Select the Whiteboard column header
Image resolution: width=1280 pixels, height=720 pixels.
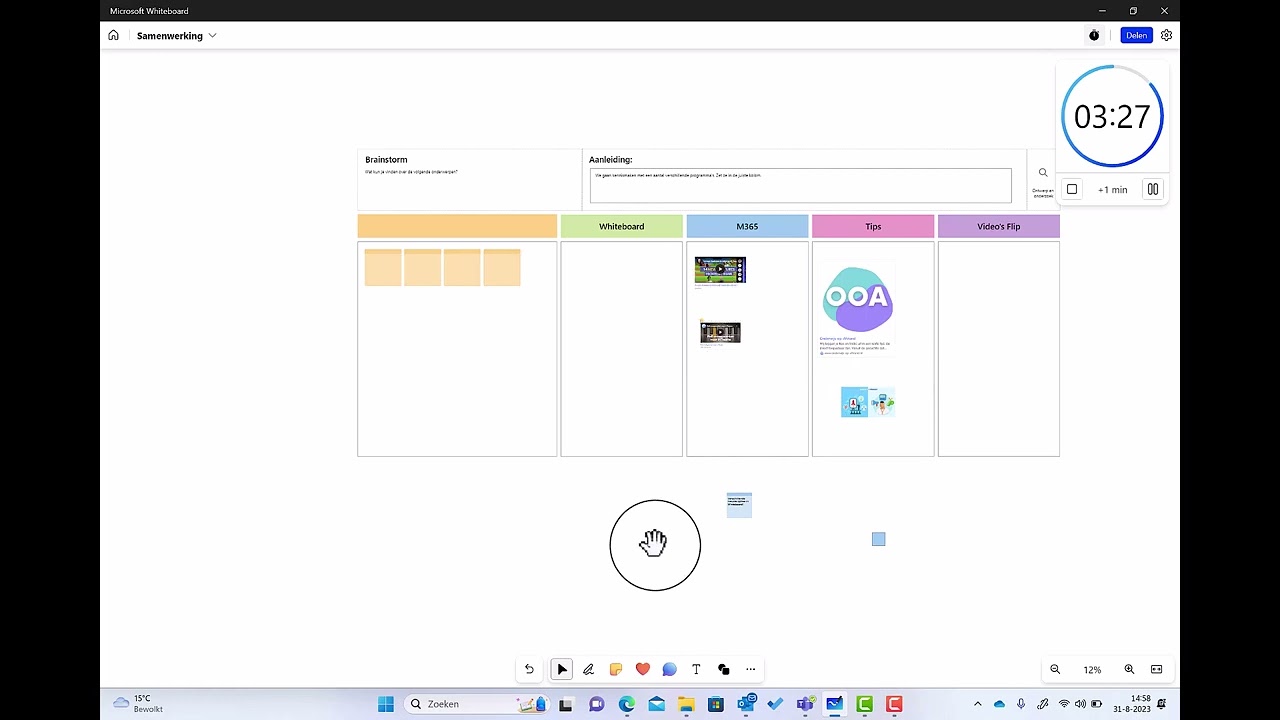(621, 226)
